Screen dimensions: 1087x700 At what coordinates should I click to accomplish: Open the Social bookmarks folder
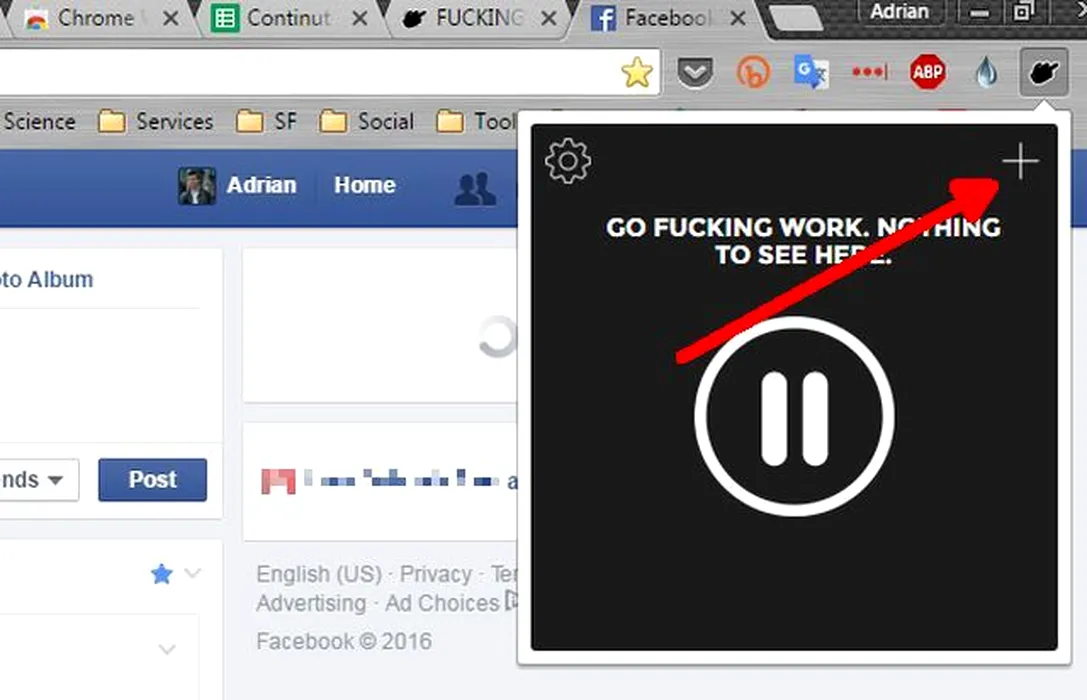pos(368,122)
